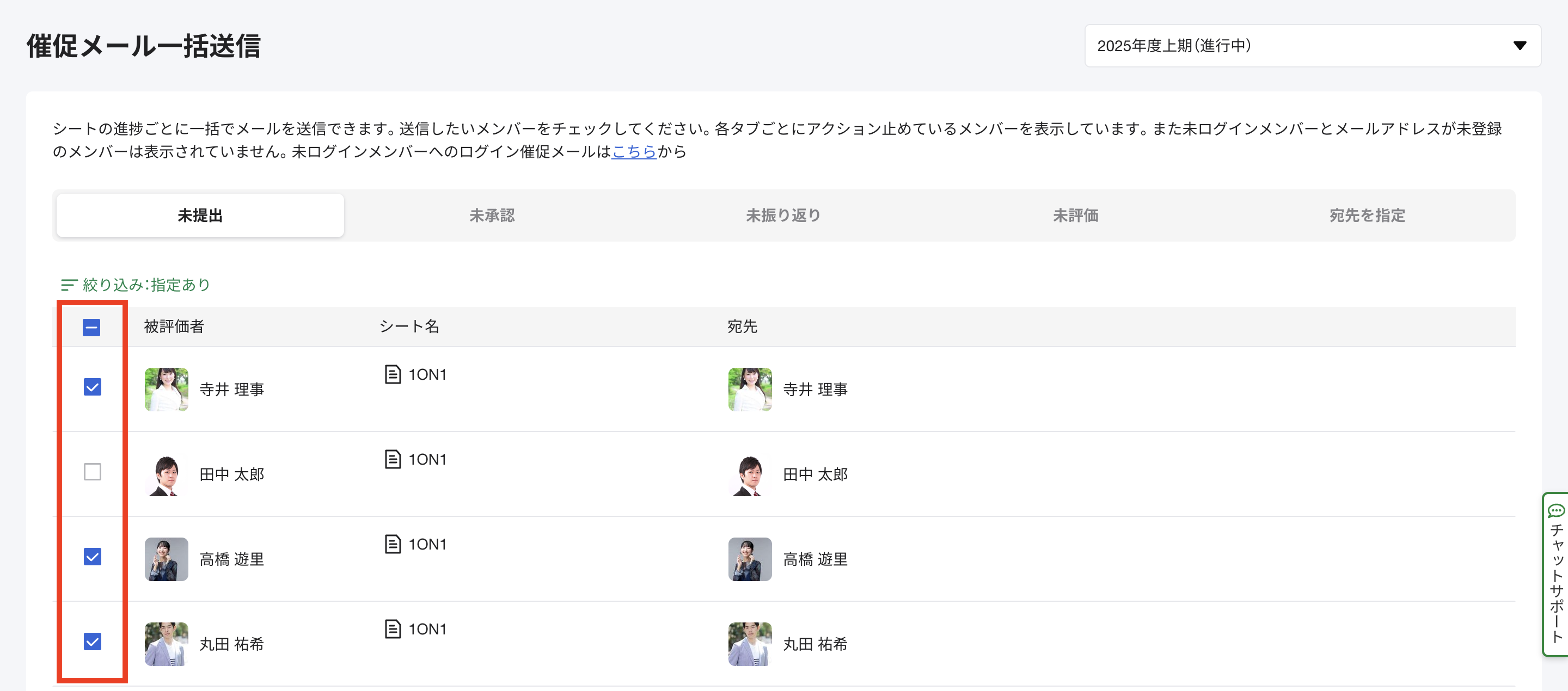Toggle the select-all header checkbox
The width and height of the screenshot is (1568, 691).
91,328
